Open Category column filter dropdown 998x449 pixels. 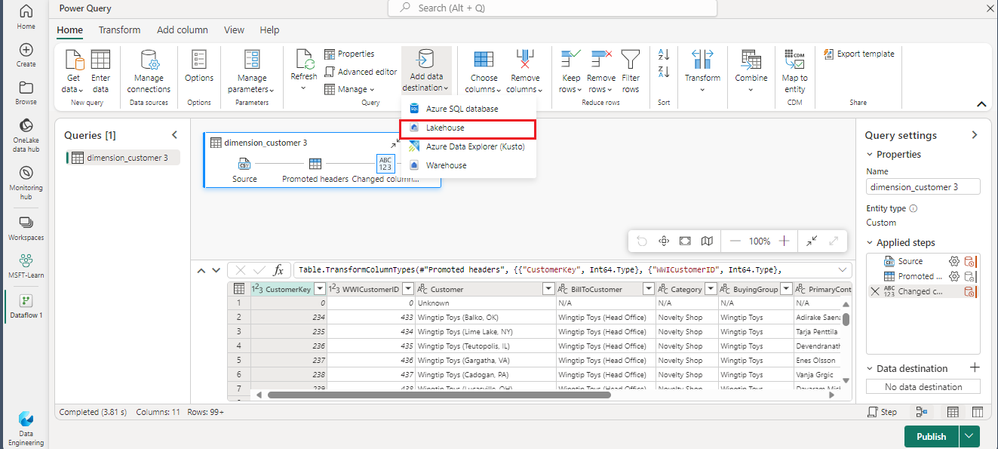pos(710,289)
